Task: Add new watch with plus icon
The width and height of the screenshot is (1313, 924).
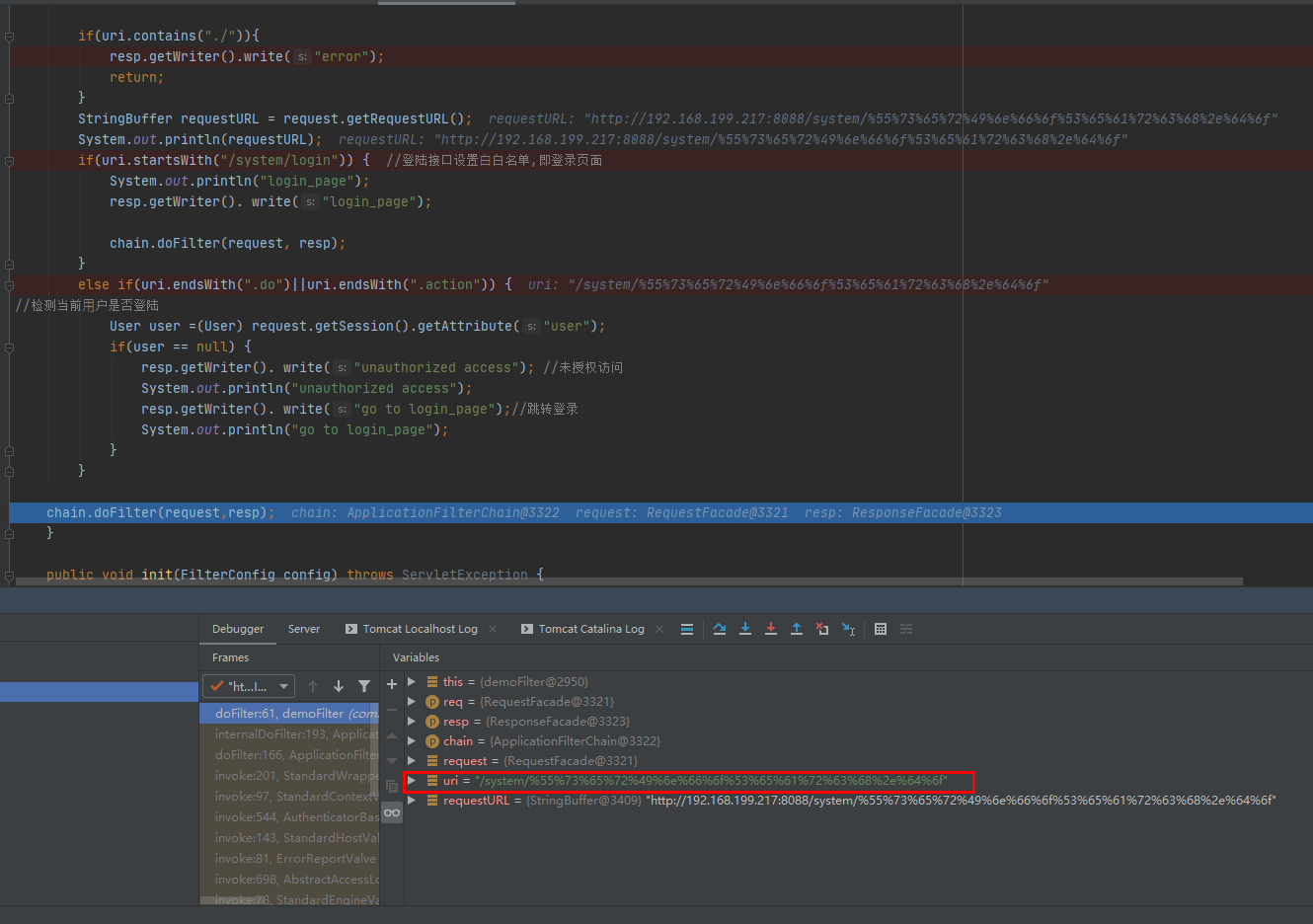Action: point(392,684)
